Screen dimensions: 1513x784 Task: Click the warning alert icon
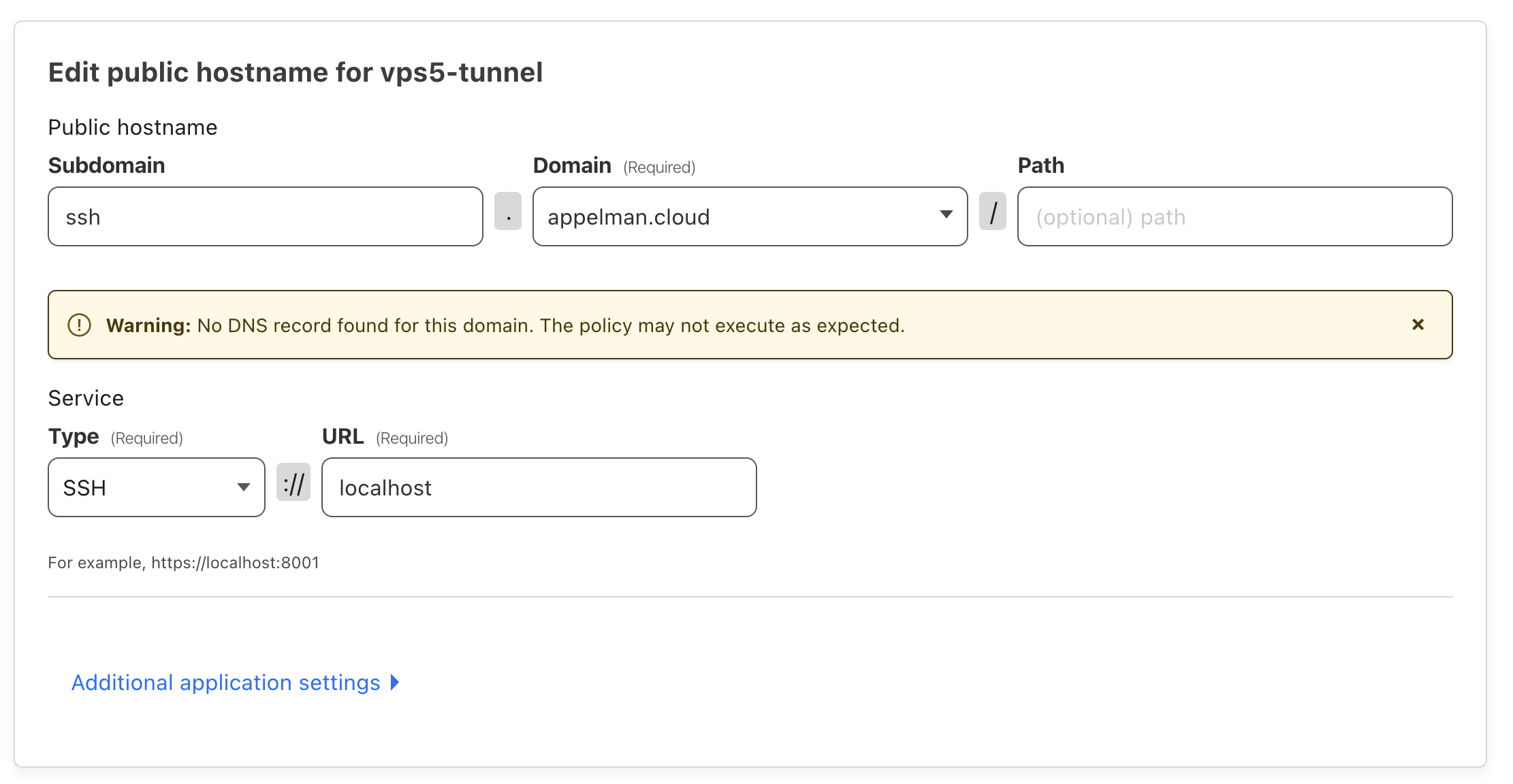point(79,325)
